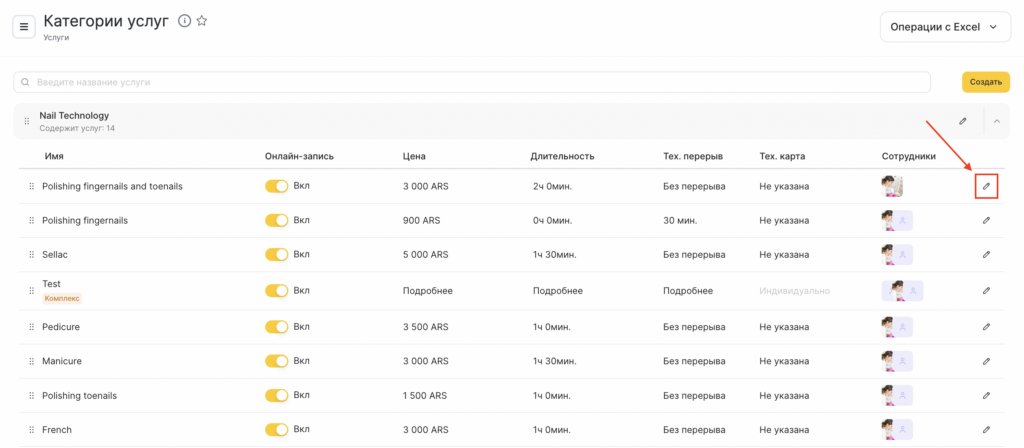The width and height of the screenshot is (1024, 448).
Task: Disable online booking for Polishing fingernails
Action: point(276,220)
